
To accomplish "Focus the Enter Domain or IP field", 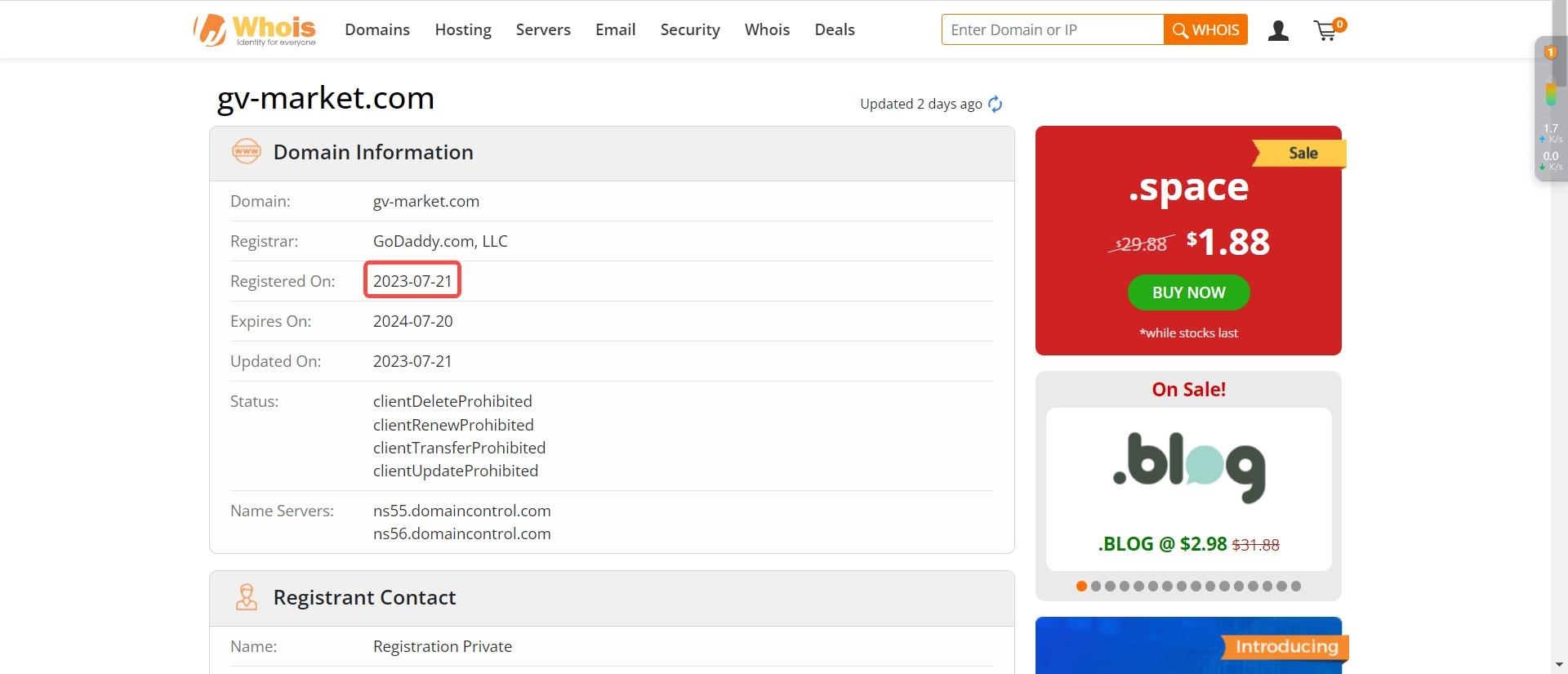I will [x=1053, y=29].
